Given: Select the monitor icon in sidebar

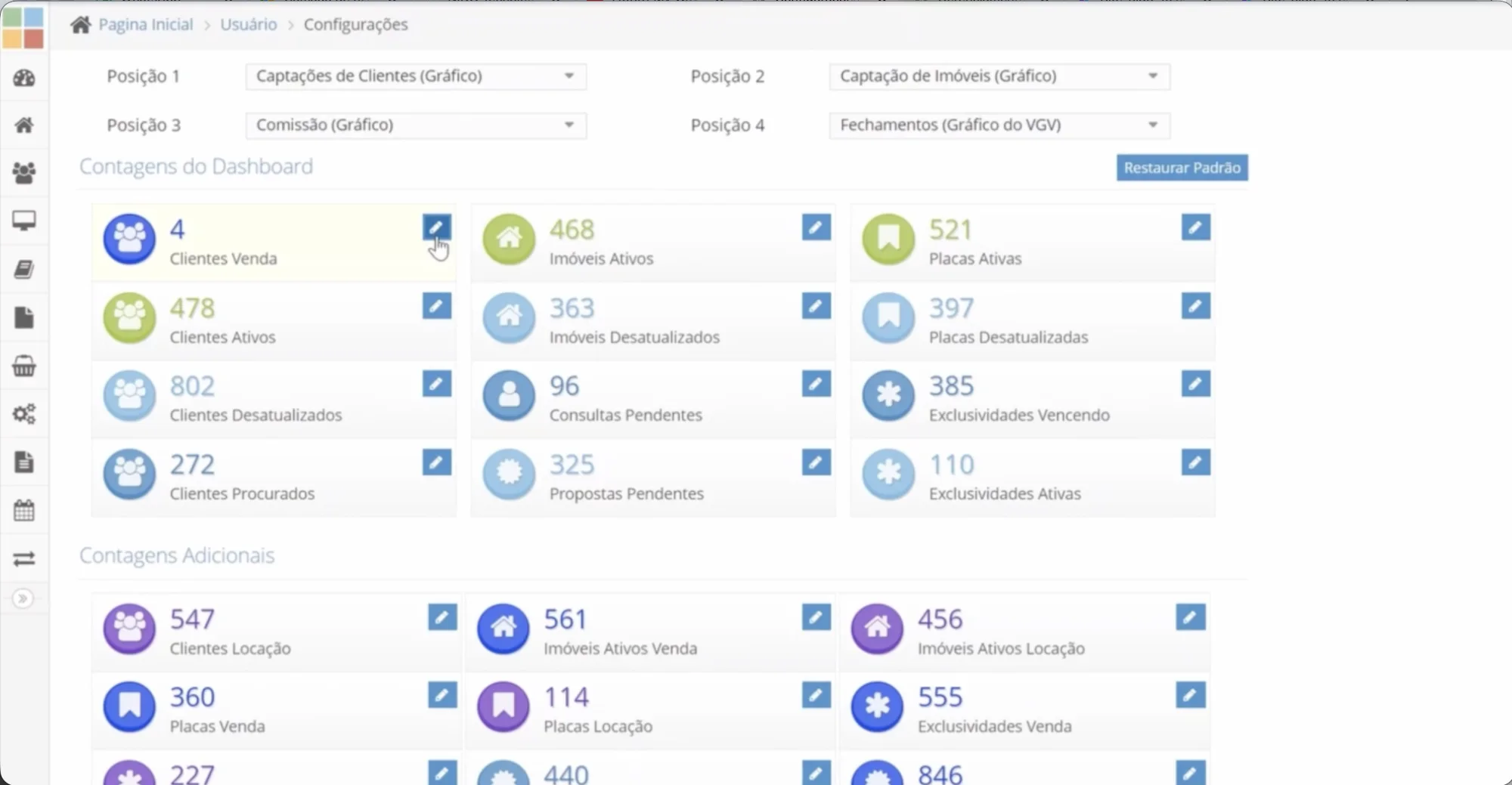Looking at the screenshot, I should coord(24,221).
